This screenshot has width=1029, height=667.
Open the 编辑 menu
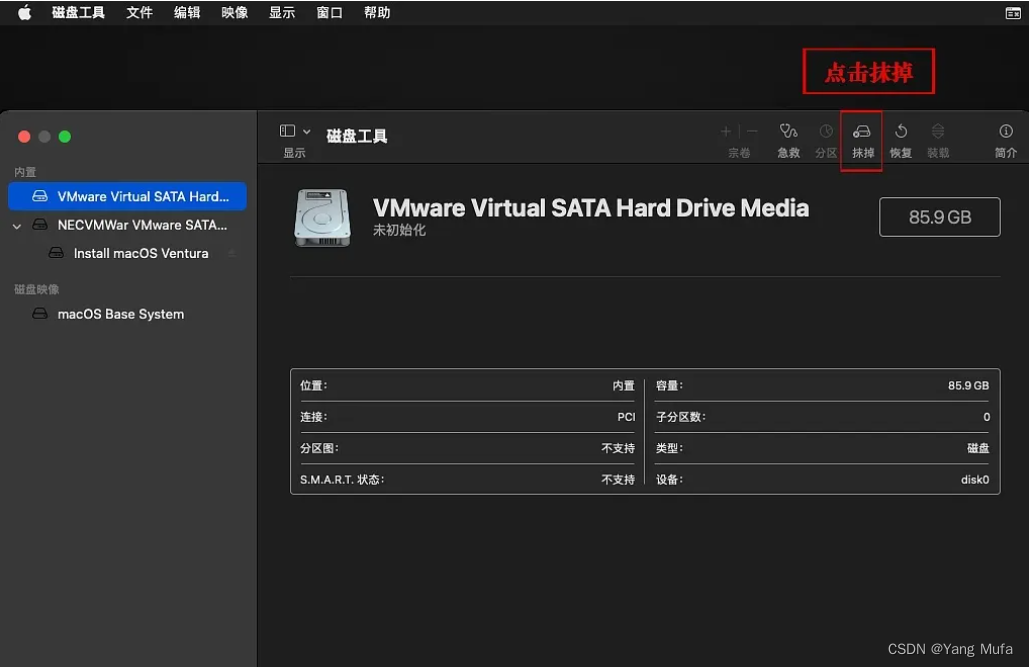(x=187, y=12)
